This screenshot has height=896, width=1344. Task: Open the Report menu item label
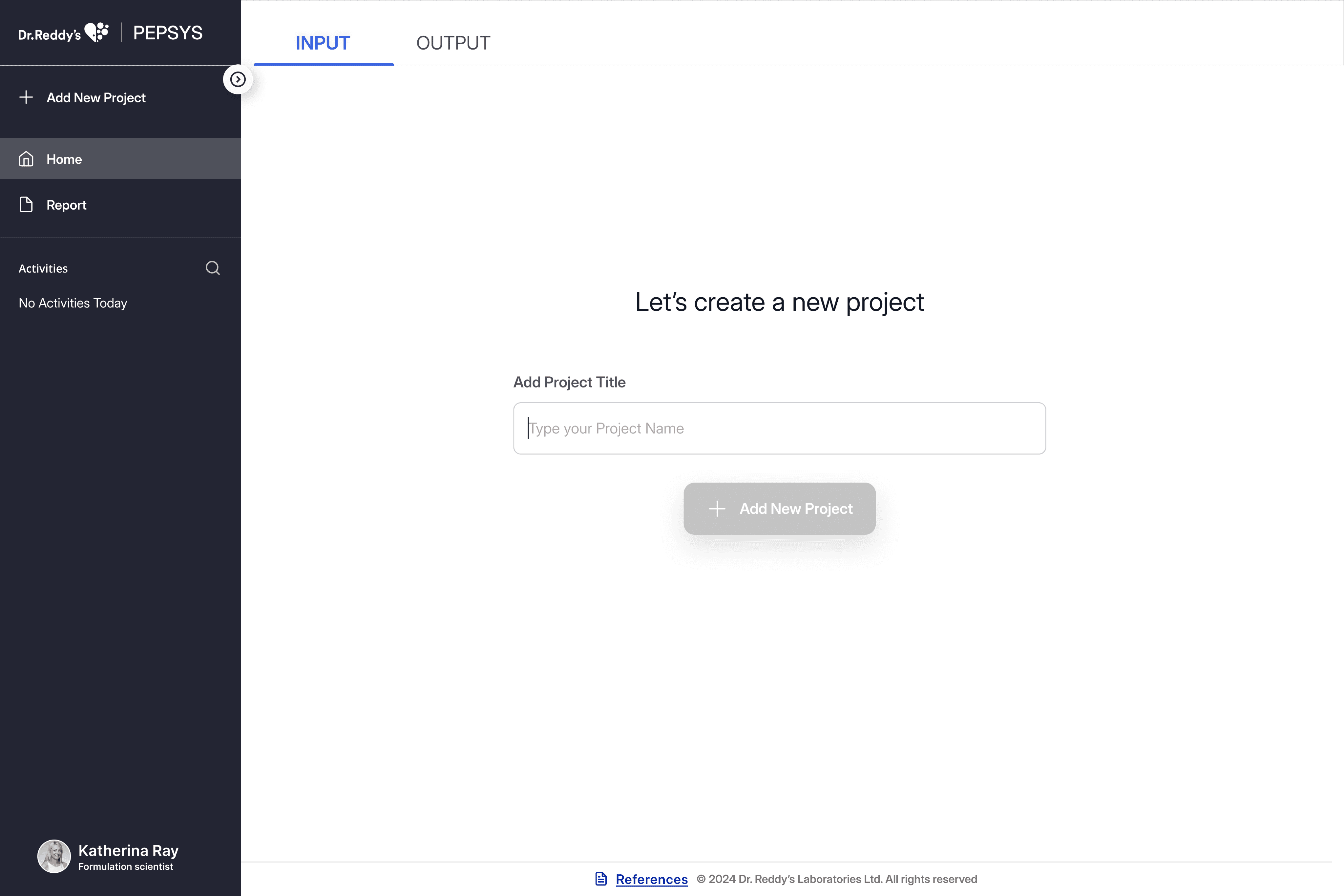(66, 205)
